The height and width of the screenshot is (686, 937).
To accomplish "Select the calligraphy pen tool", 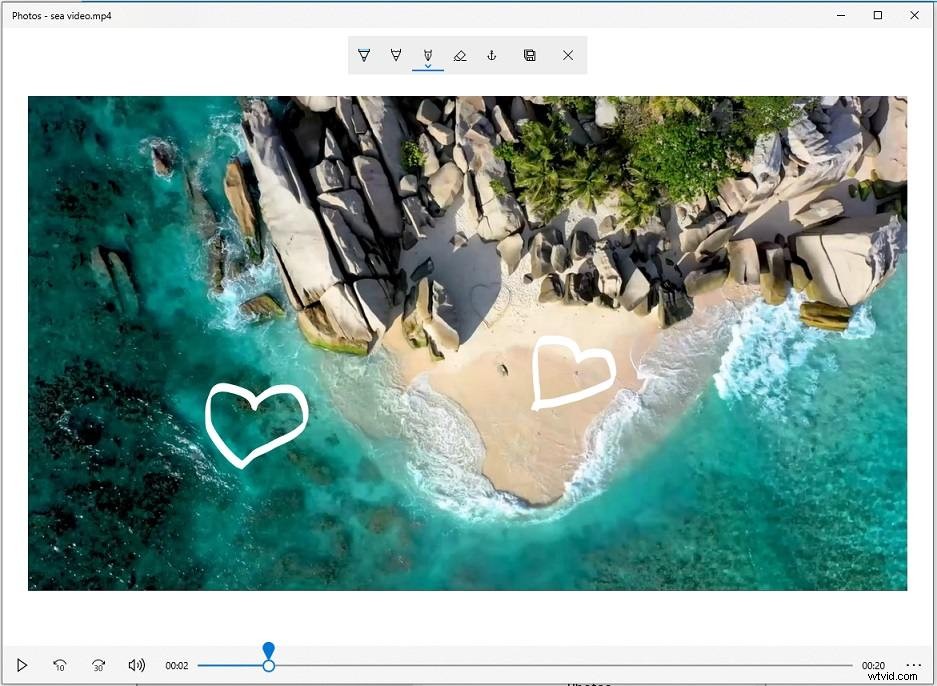I will click(x=428, y=53).
